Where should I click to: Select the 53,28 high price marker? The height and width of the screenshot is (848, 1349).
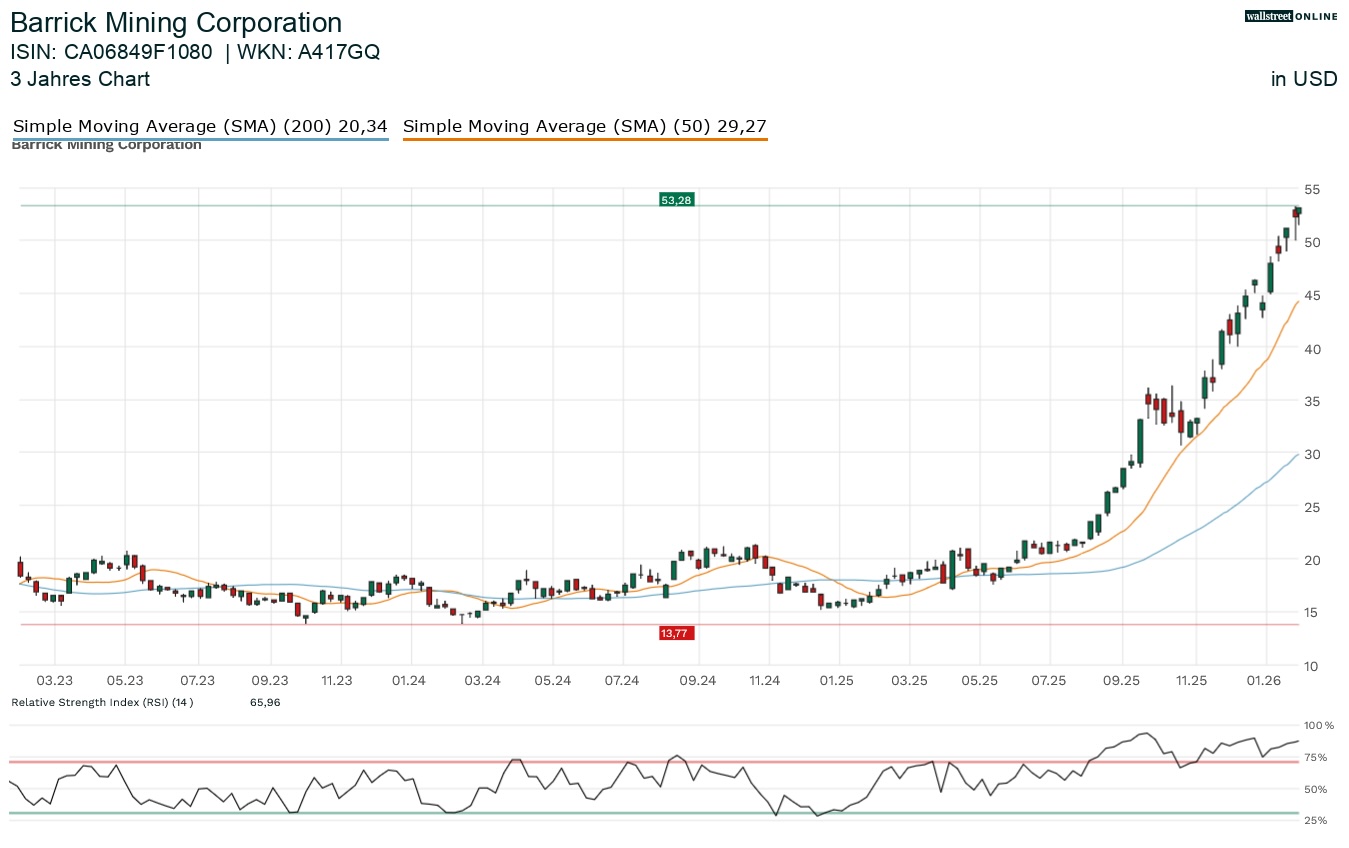(x=676, y=199)
